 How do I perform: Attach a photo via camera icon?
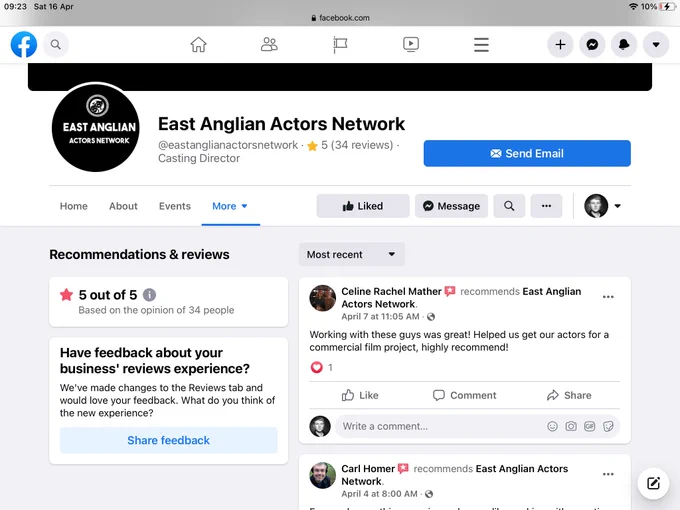click(x=571, y=426)
